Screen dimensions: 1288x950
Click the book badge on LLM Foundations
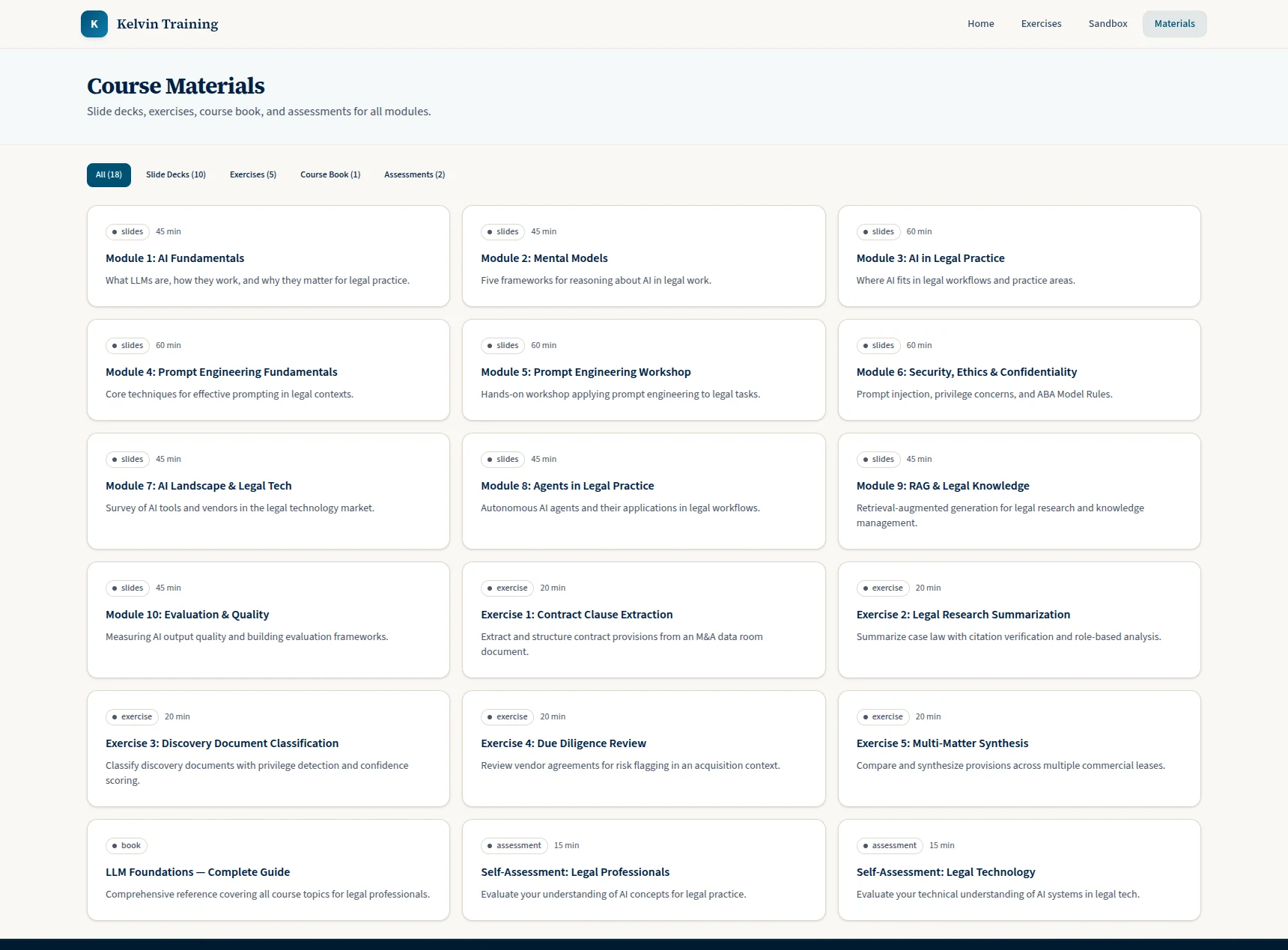click(126, 845)
